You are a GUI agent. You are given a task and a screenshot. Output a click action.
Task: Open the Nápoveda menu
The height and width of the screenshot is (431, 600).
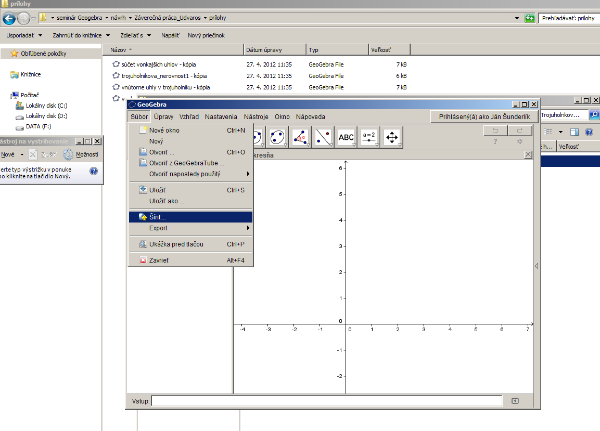310,117
